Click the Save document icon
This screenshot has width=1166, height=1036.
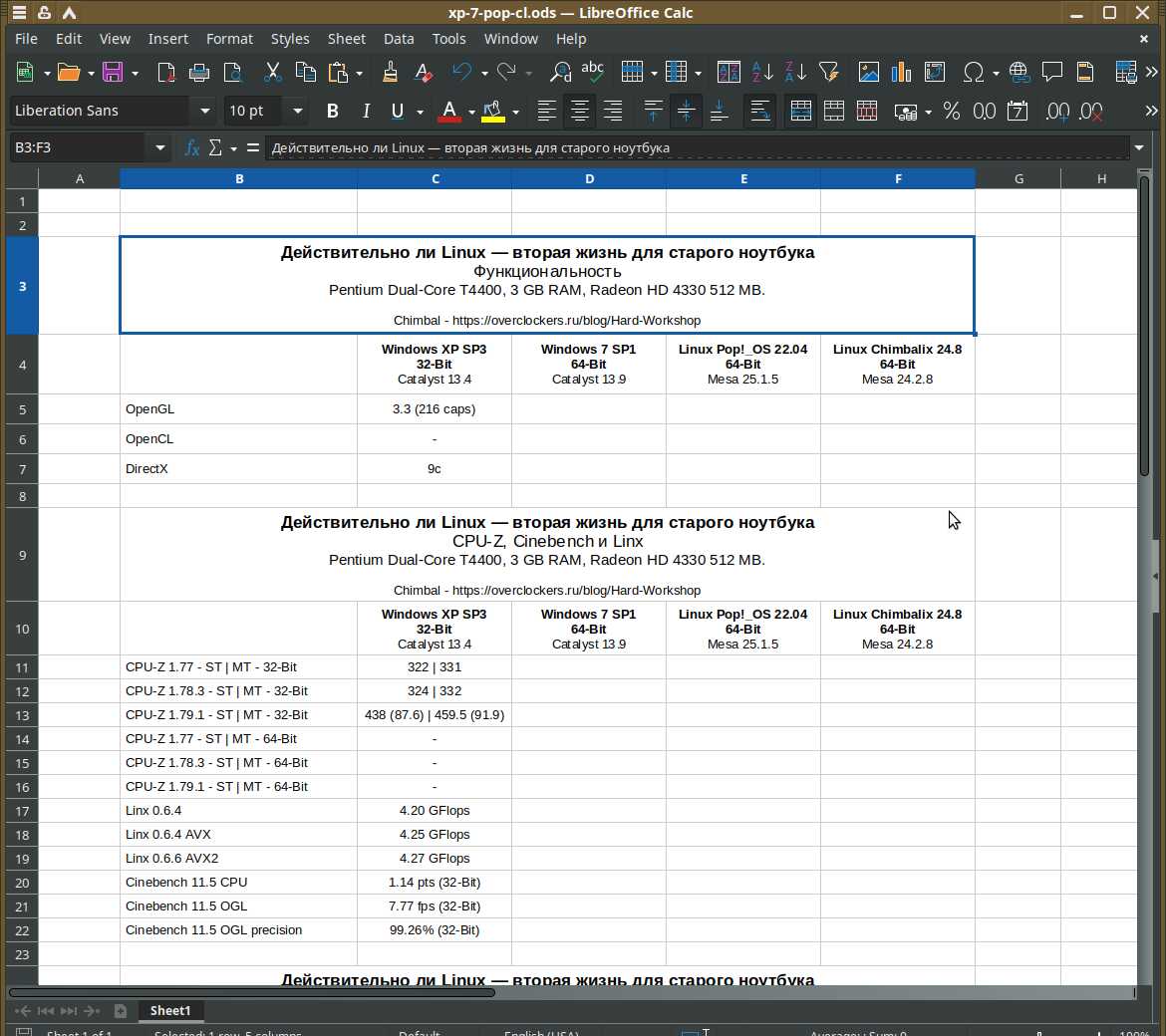[112, 72]
